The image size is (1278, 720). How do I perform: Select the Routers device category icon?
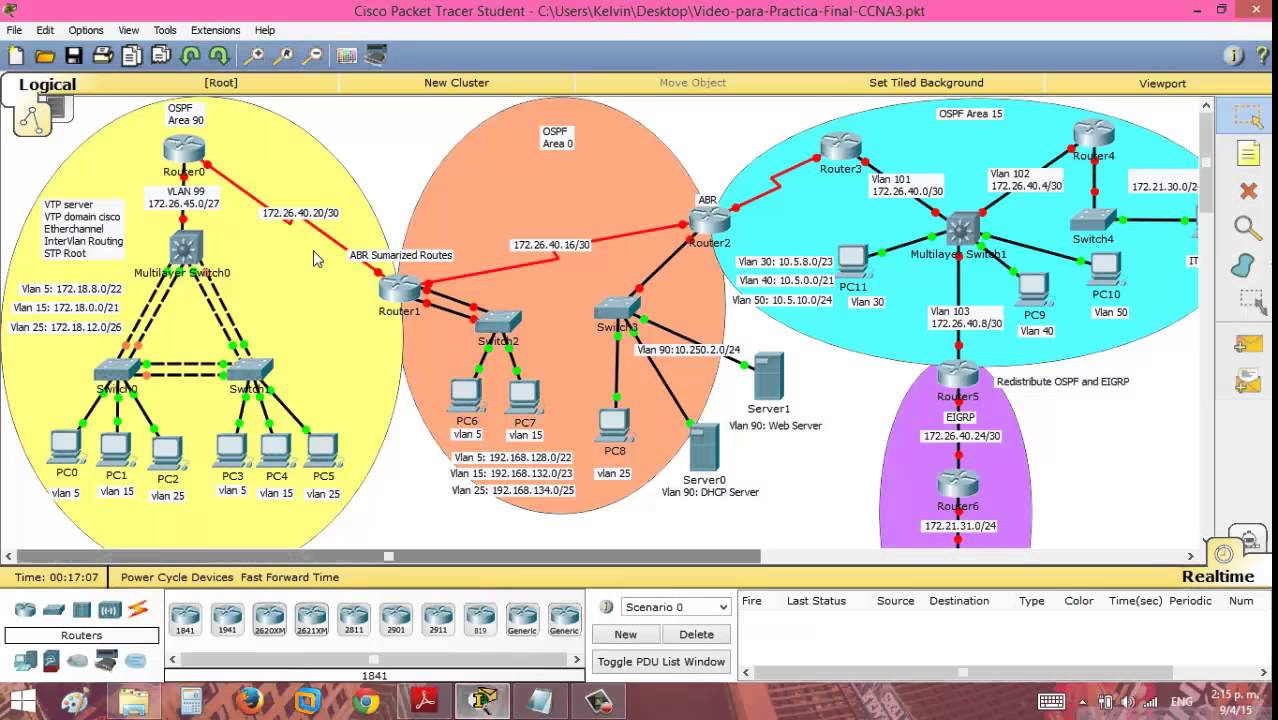(25, 609)
